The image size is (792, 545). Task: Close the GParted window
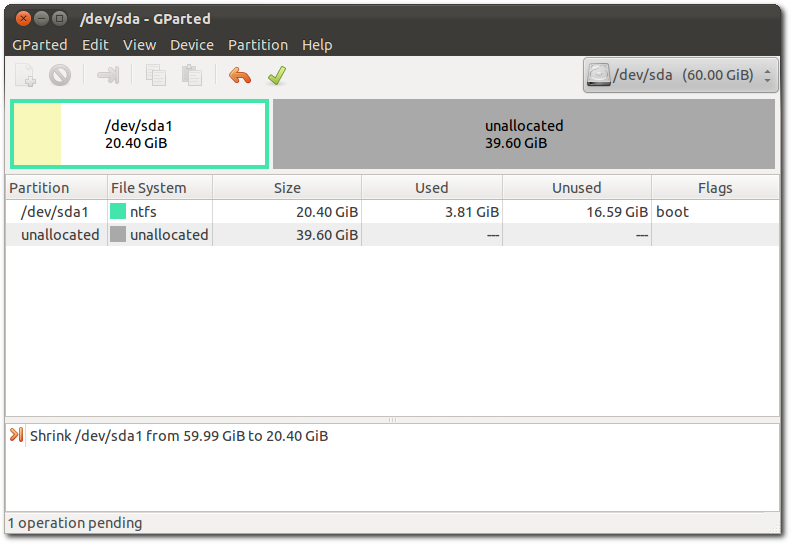tap(23, 19)
